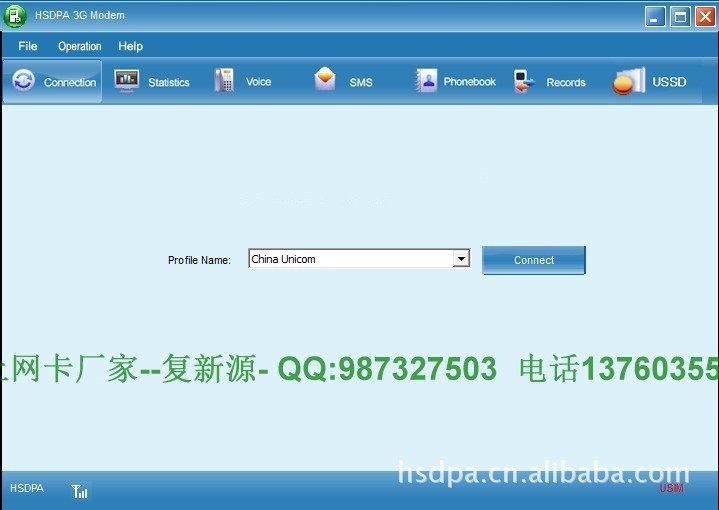
Task: Click the Connect button
Action: pos(534,260)
